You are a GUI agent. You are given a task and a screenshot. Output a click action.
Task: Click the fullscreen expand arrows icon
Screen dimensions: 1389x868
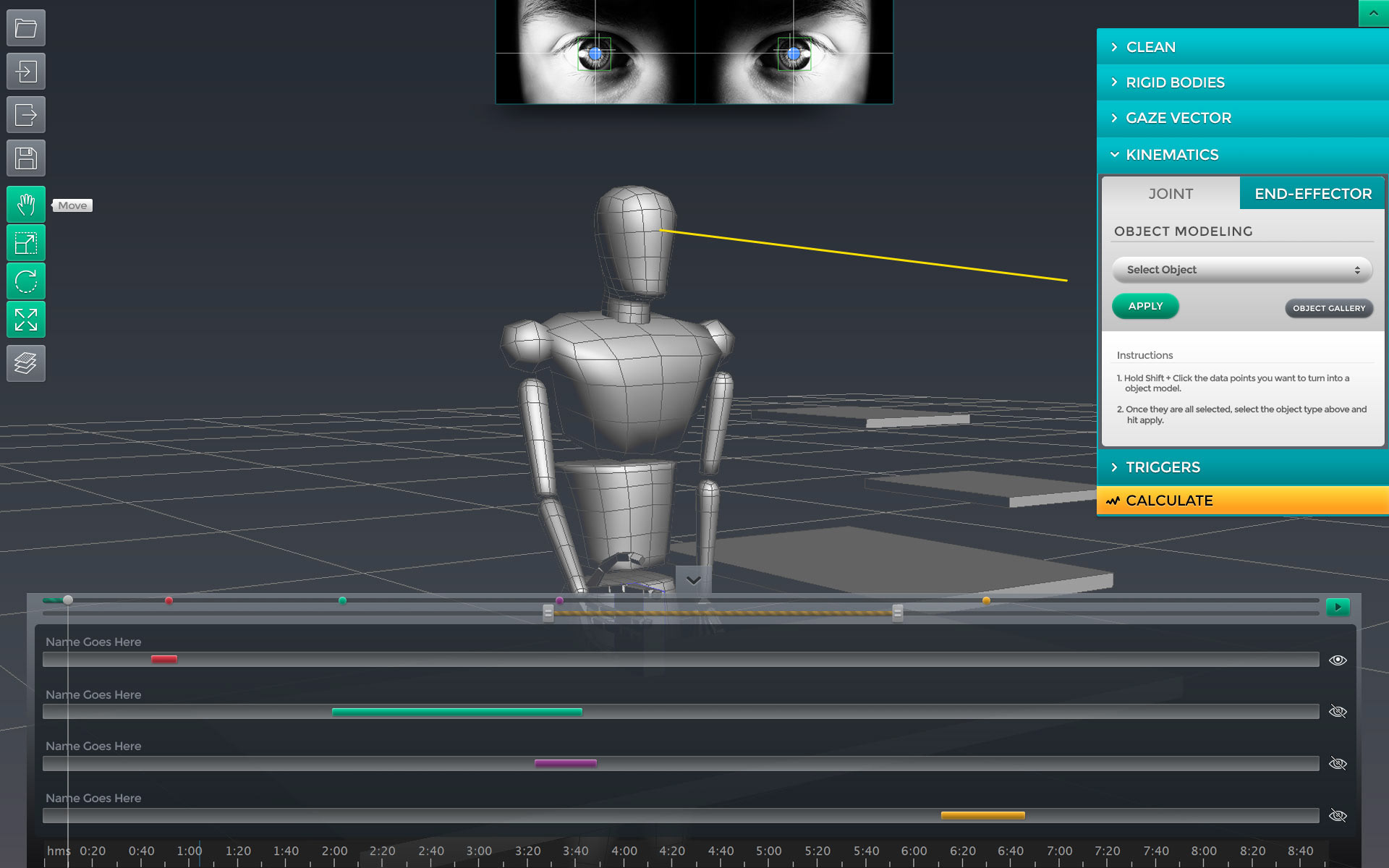coord(26,319)
